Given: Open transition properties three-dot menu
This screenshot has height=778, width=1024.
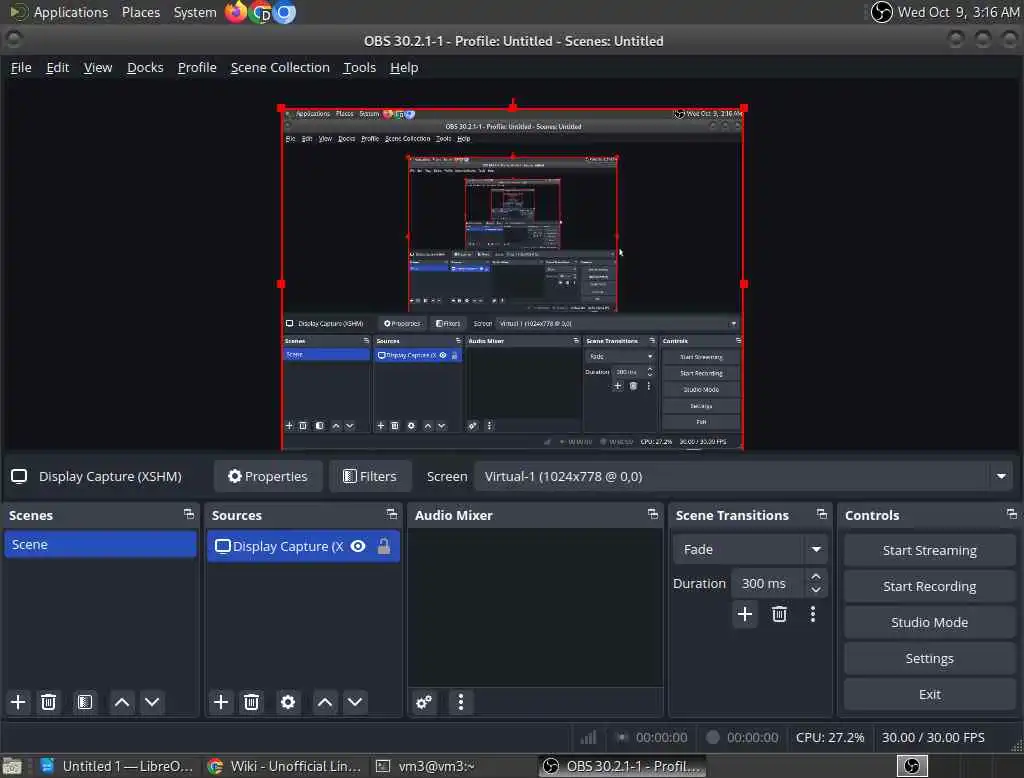Looking at the screenshot, I should pyautogui.click(x=813, y=614).
